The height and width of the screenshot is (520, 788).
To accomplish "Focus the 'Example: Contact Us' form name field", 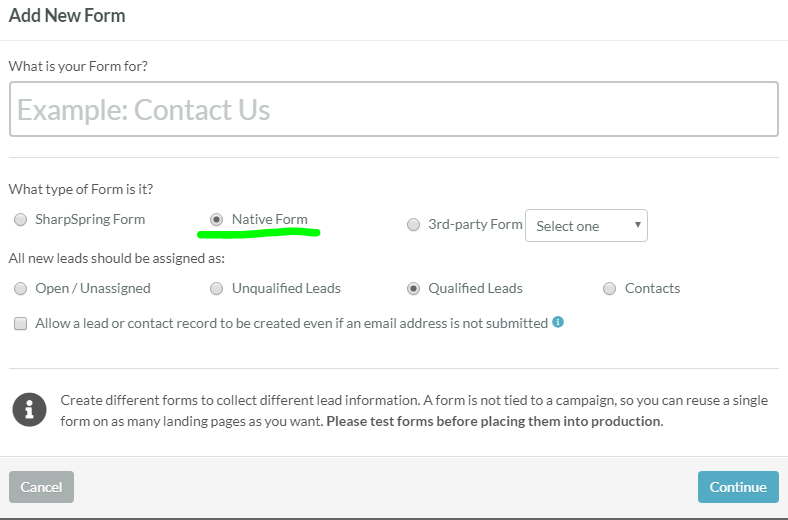I will pyautogui.click(x=393, y=109).
